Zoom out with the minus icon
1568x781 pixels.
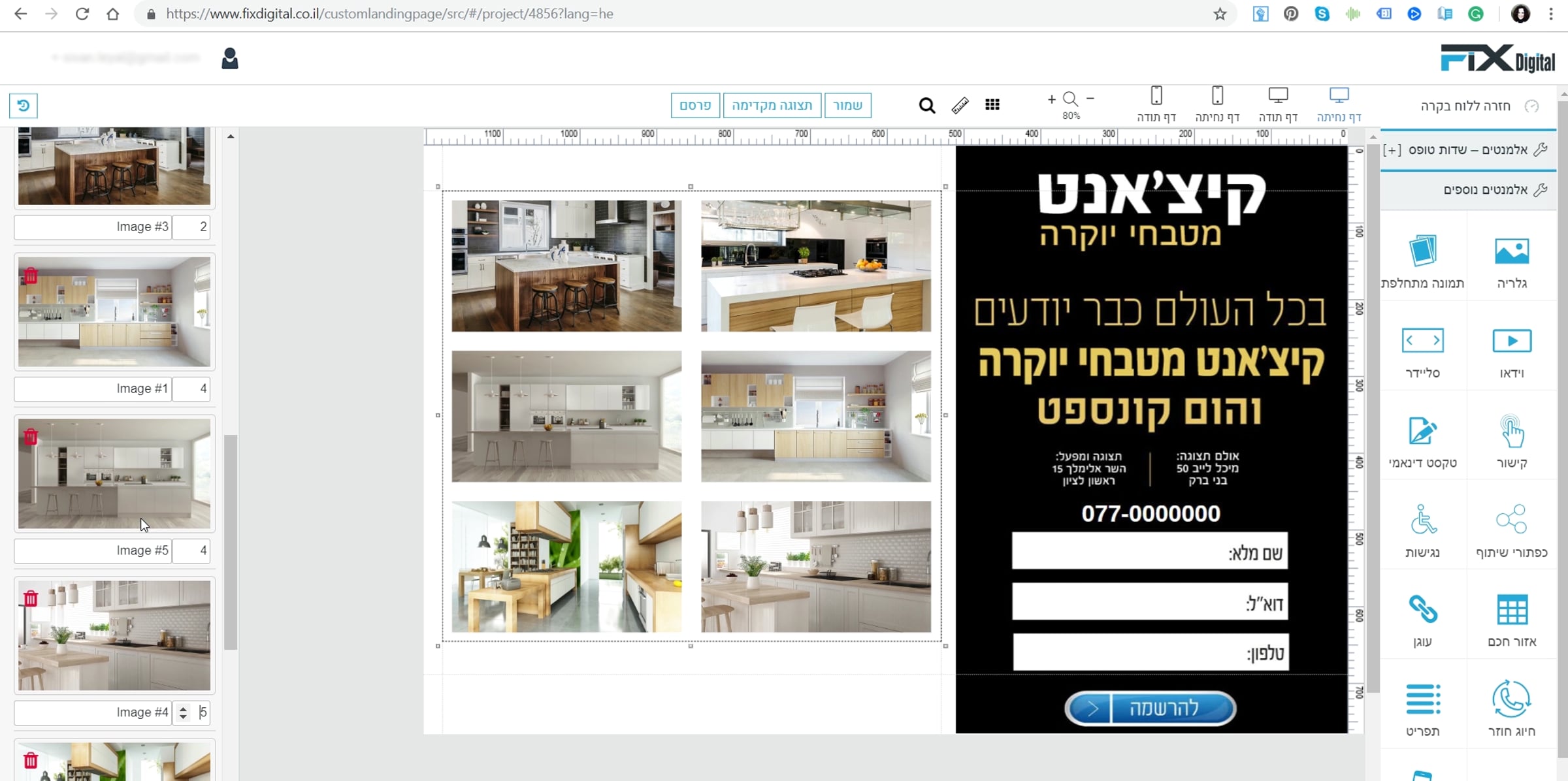pyautogui.click(x=1090, y=99)
